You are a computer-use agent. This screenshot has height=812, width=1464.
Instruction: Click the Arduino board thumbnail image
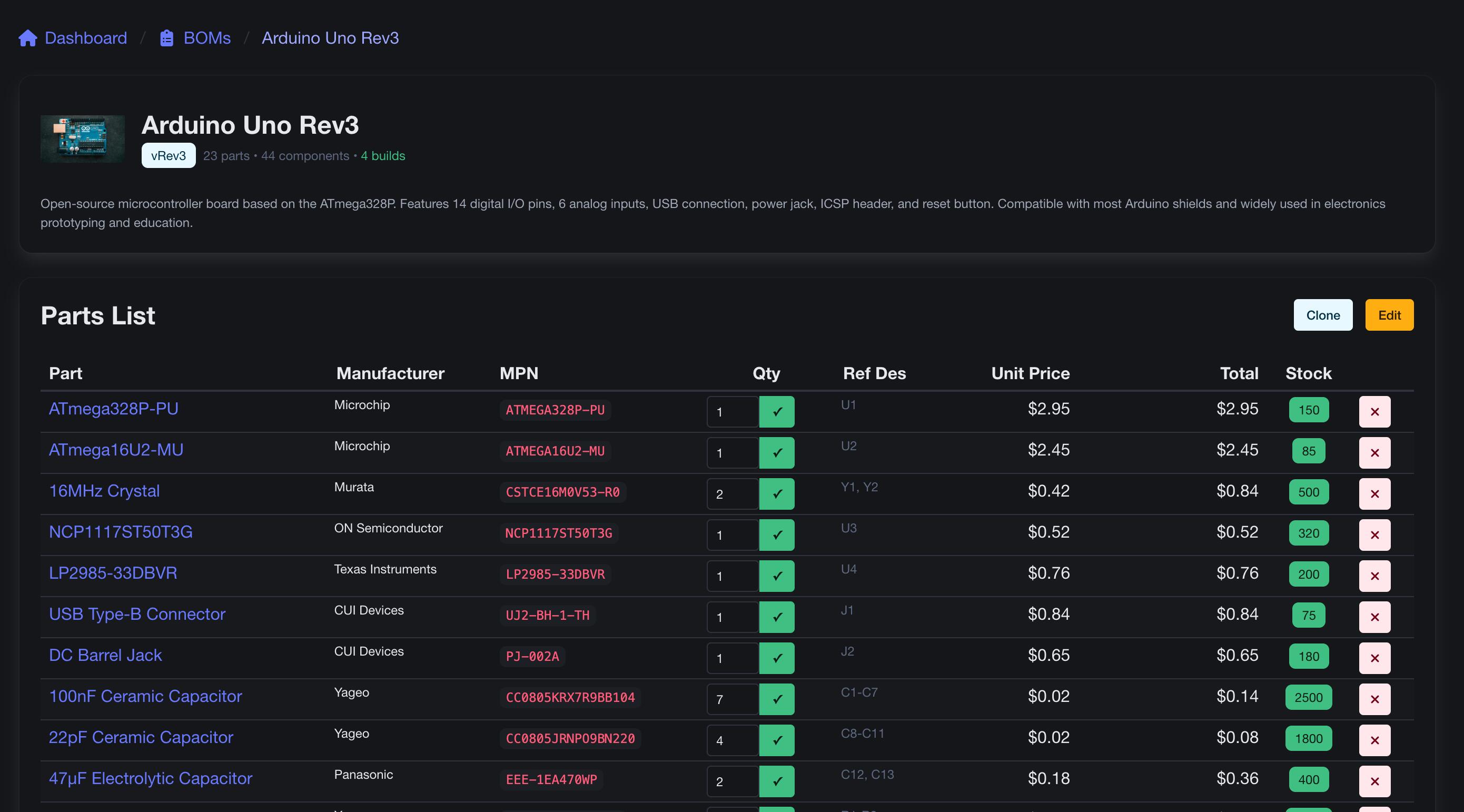point(82,138)
